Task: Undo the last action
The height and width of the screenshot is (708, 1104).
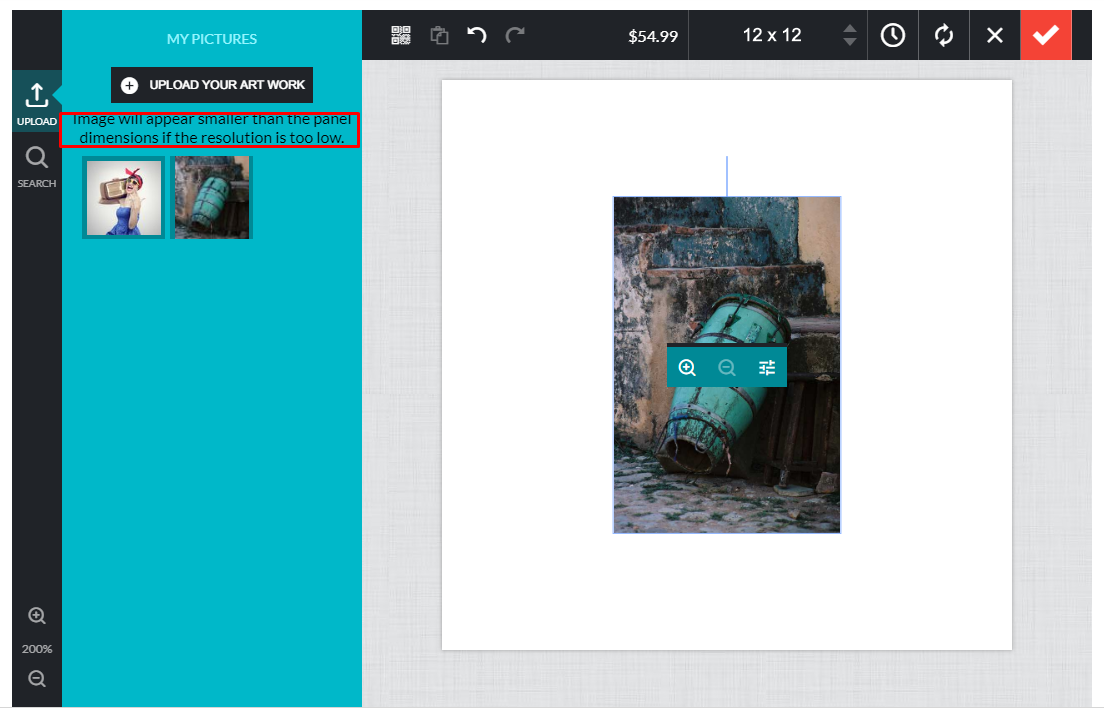Action: (x=477, y=34)
